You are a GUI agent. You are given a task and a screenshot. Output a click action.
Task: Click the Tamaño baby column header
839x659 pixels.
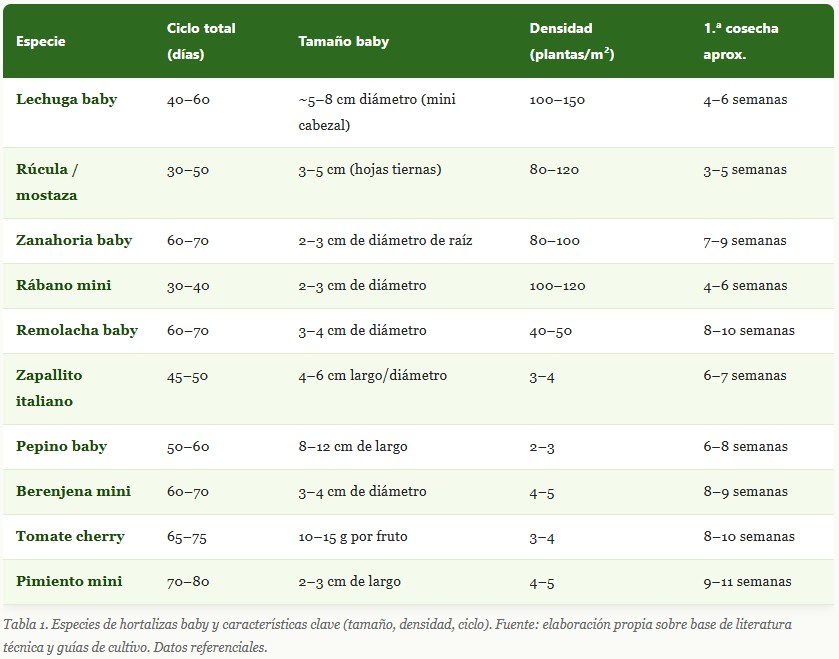(343, 42)
